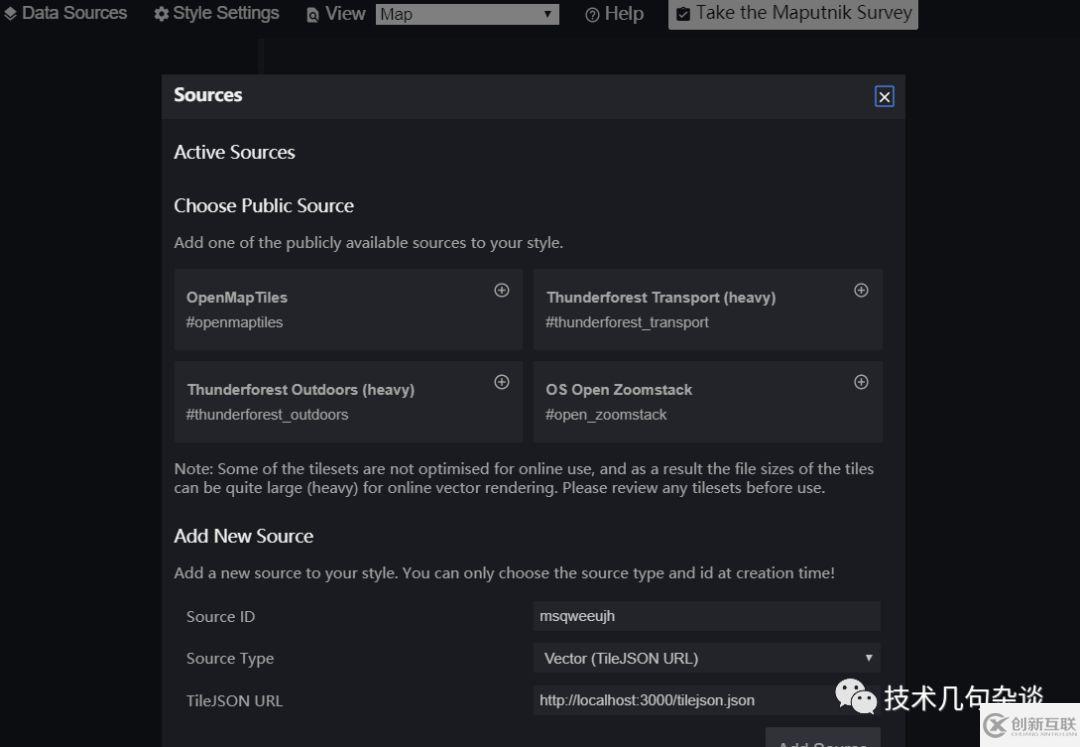This screenshot has height=747, width=1080.
Task: Click Take the Maputnik Survey button
Action: coord(793,13)
